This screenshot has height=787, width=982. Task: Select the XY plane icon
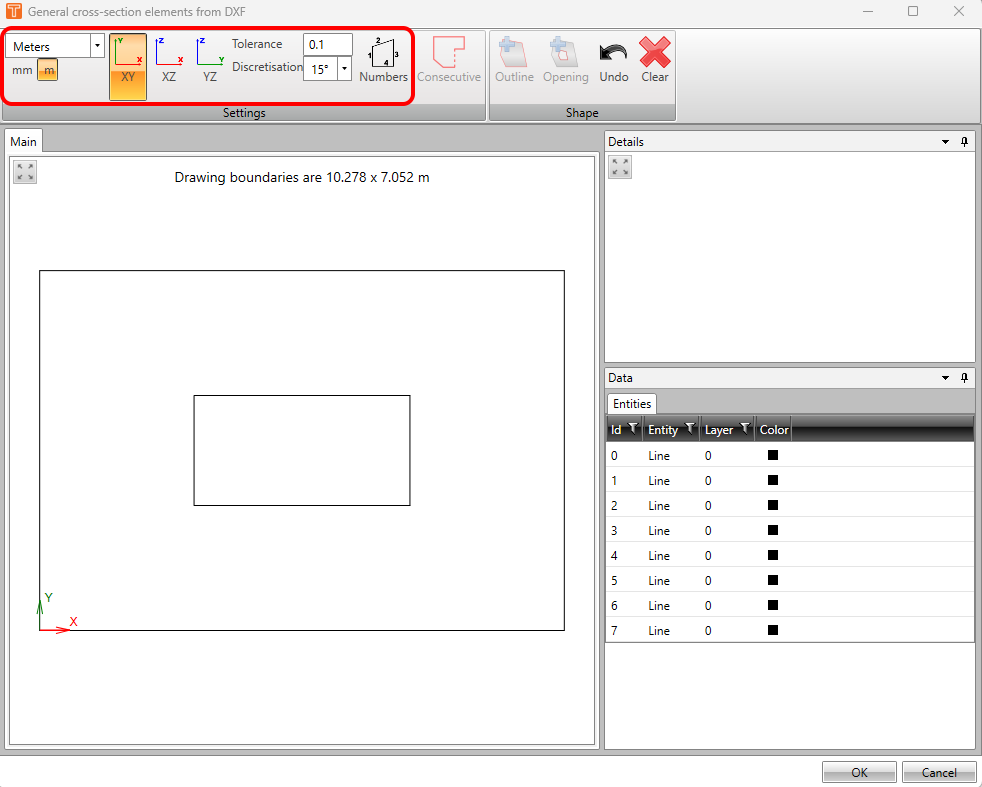[x=128, y=54]
